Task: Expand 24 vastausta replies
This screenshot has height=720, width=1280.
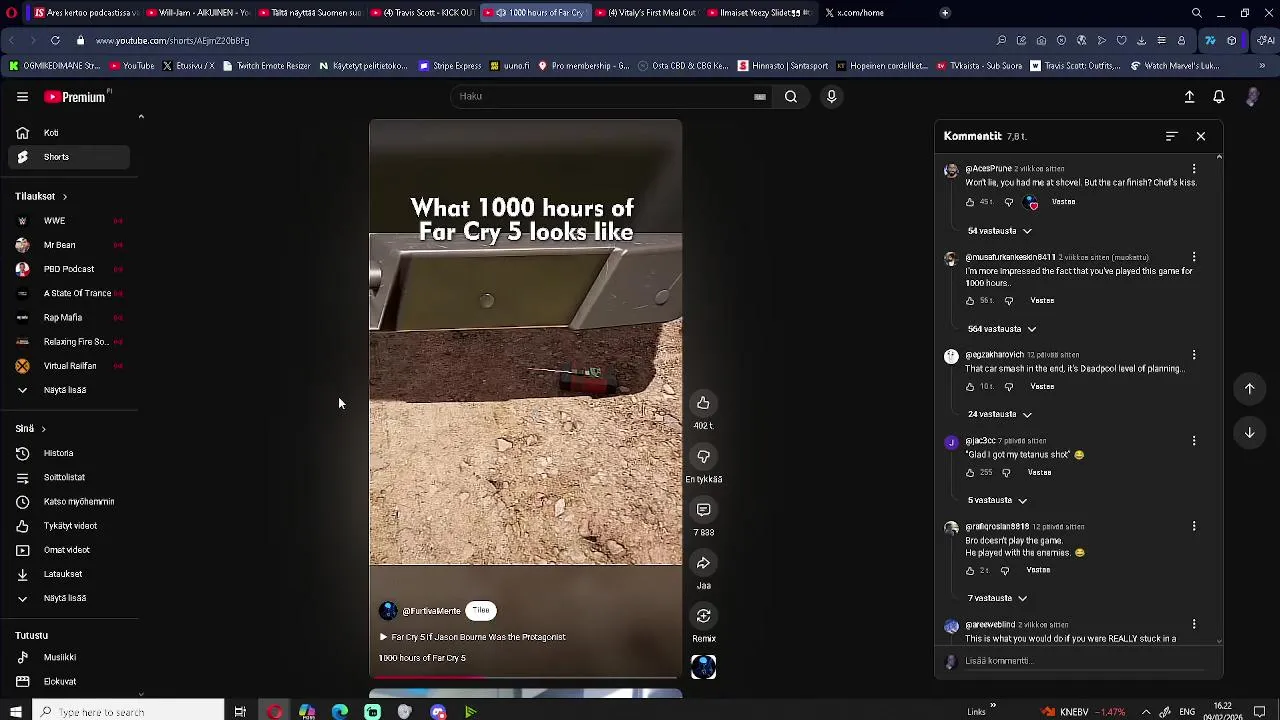Action: tap(999, 414)
